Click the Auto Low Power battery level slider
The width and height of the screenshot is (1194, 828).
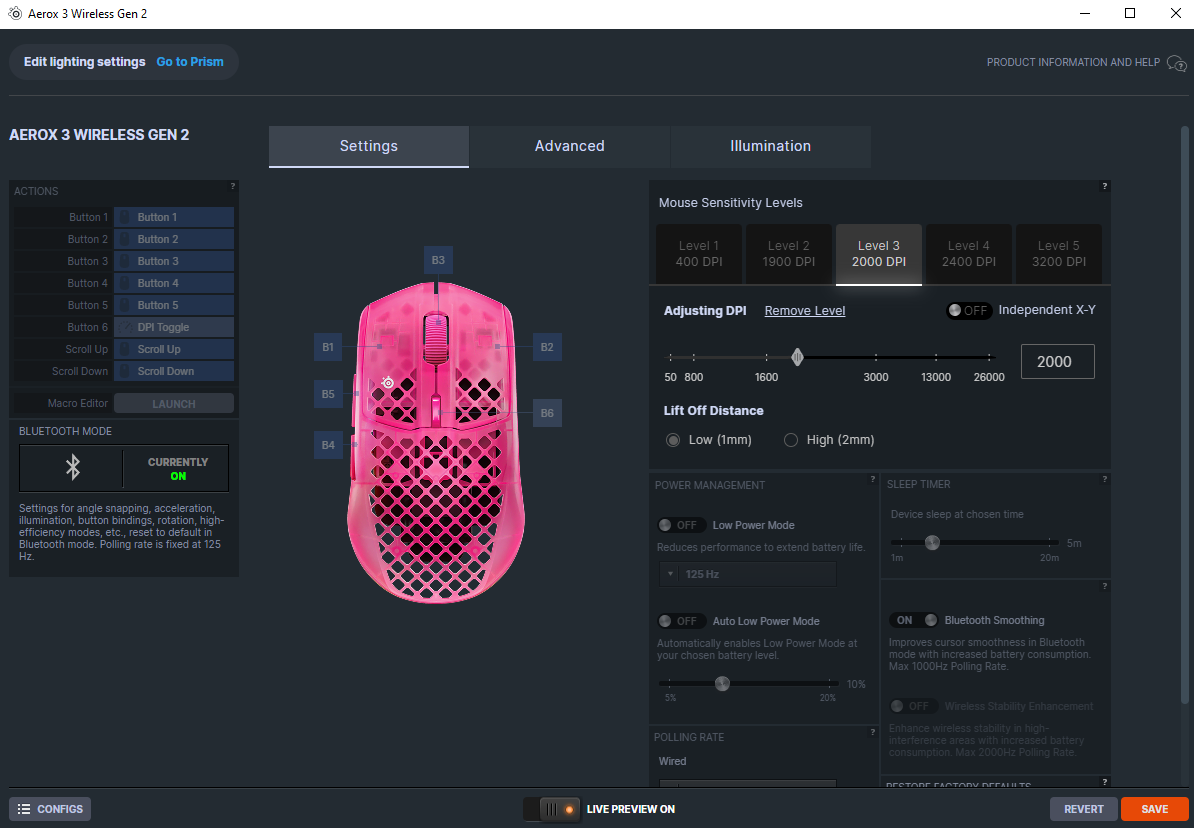(x=722, y=683)
